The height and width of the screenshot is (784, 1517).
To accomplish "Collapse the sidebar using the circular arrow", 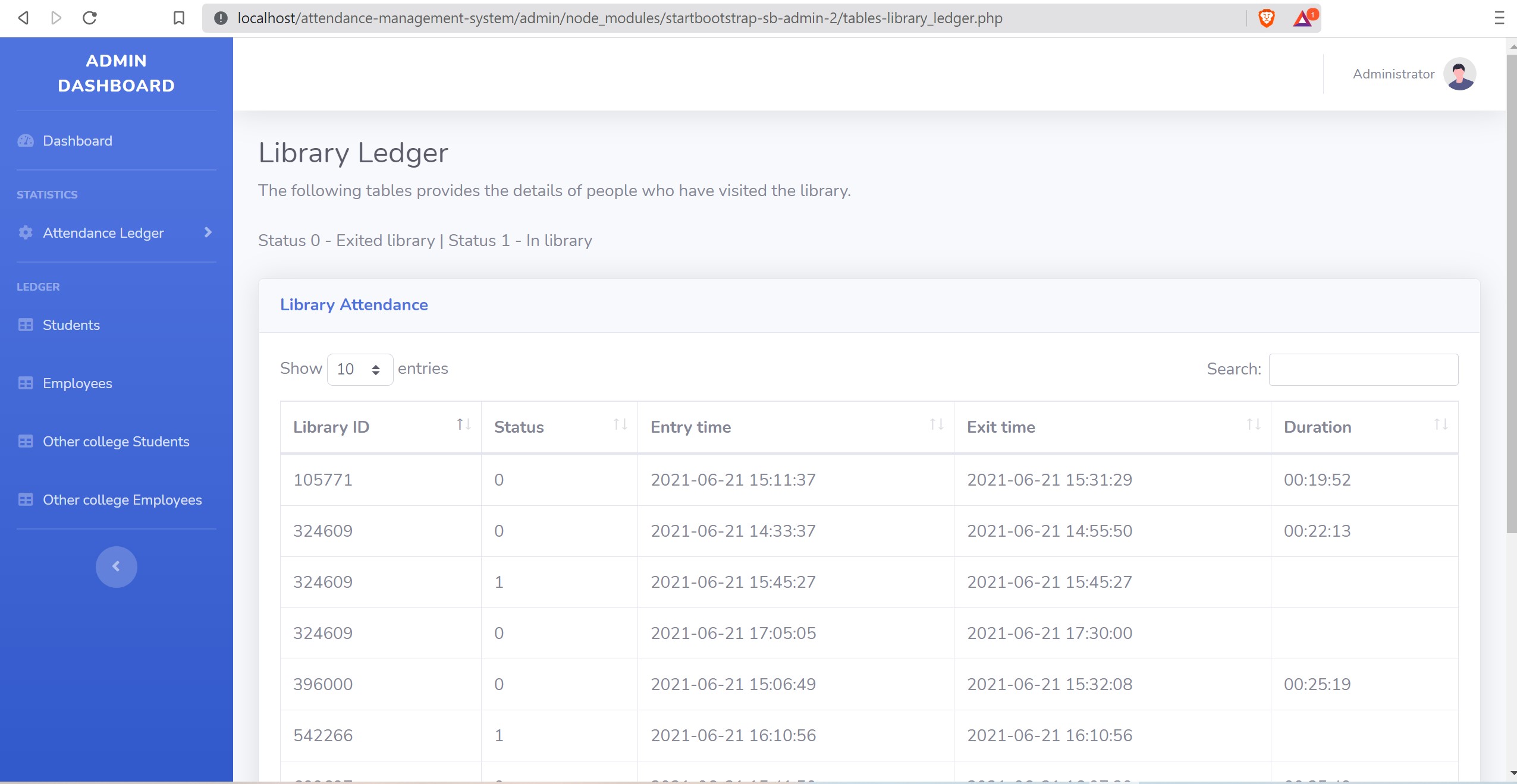I will click(x=116, y=566).
